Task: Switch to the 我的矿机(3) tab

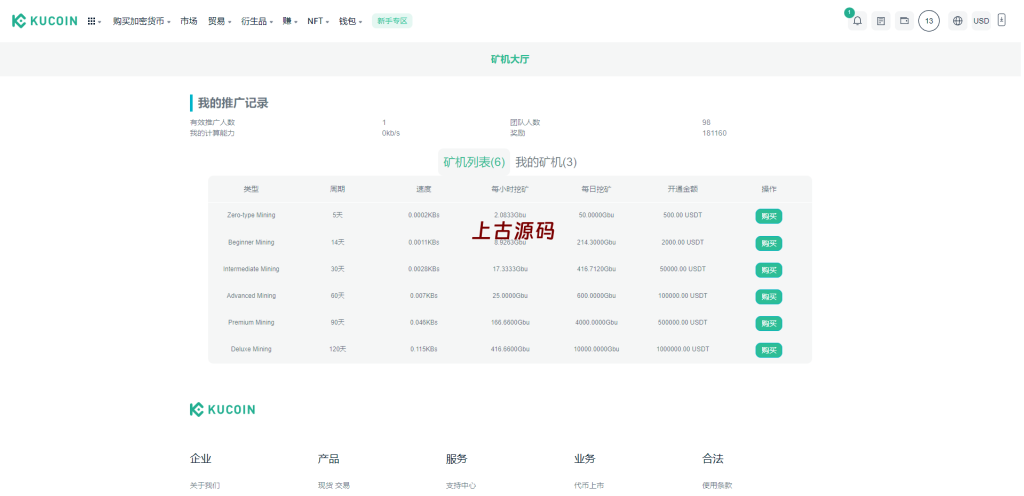Action: click(x=546, y=162)
